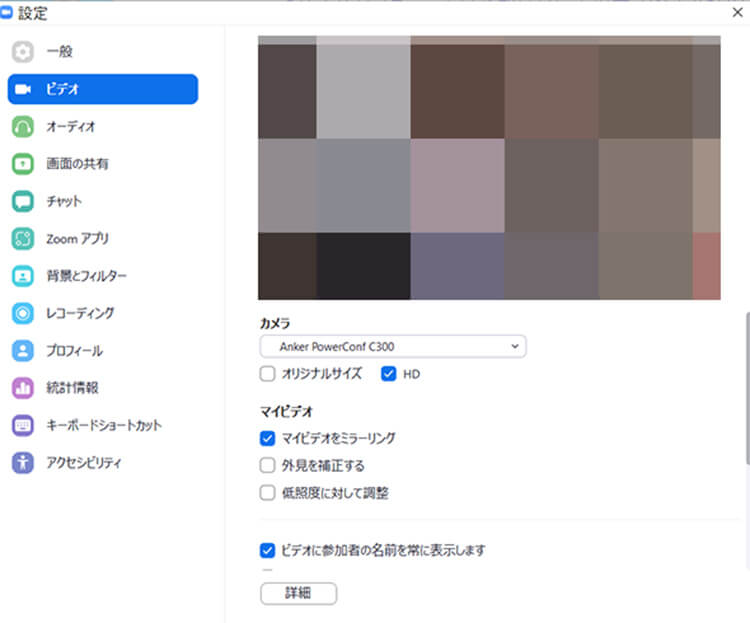The height and width of the screenshot is (623, 750).
Task: Uncheck the HD checkbox
Action: tap(389, 374)
